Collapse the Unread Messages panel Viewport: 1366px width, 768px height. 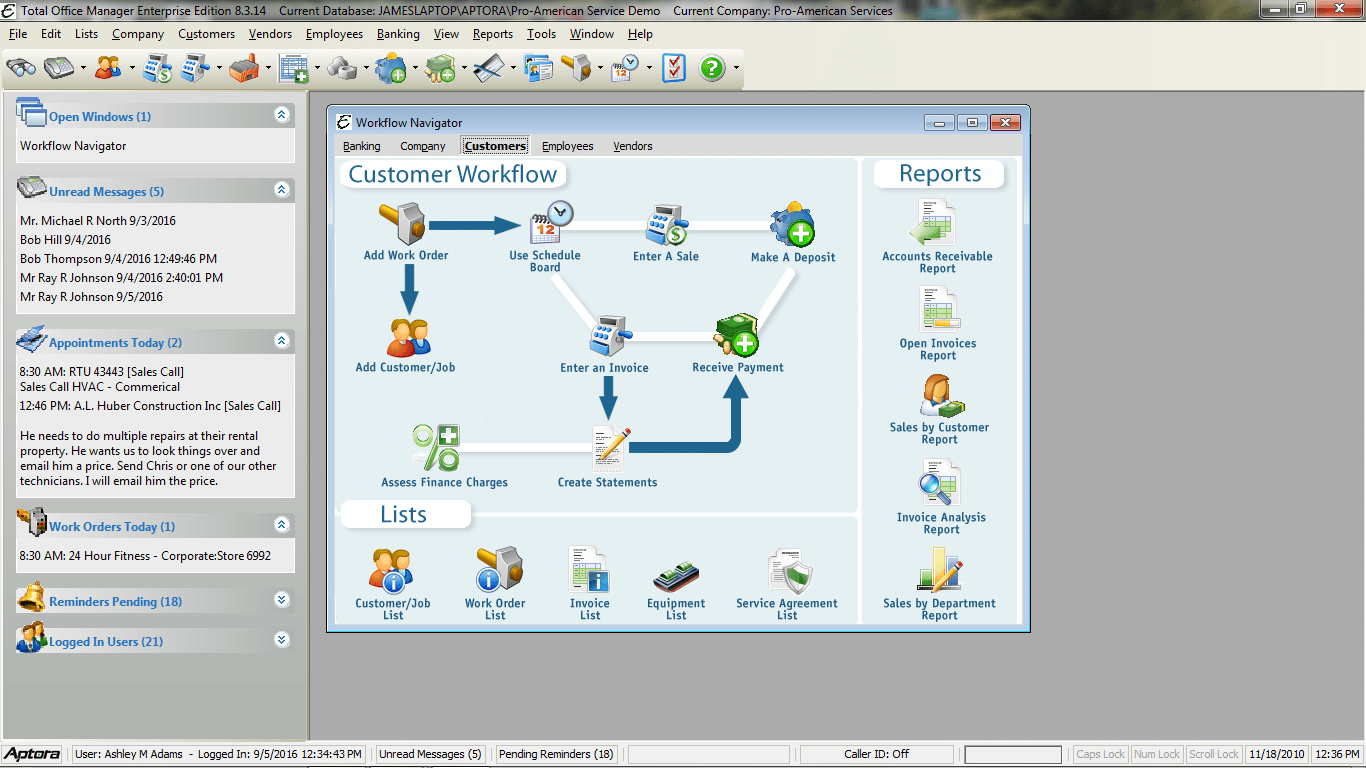[x=281, y=190]
